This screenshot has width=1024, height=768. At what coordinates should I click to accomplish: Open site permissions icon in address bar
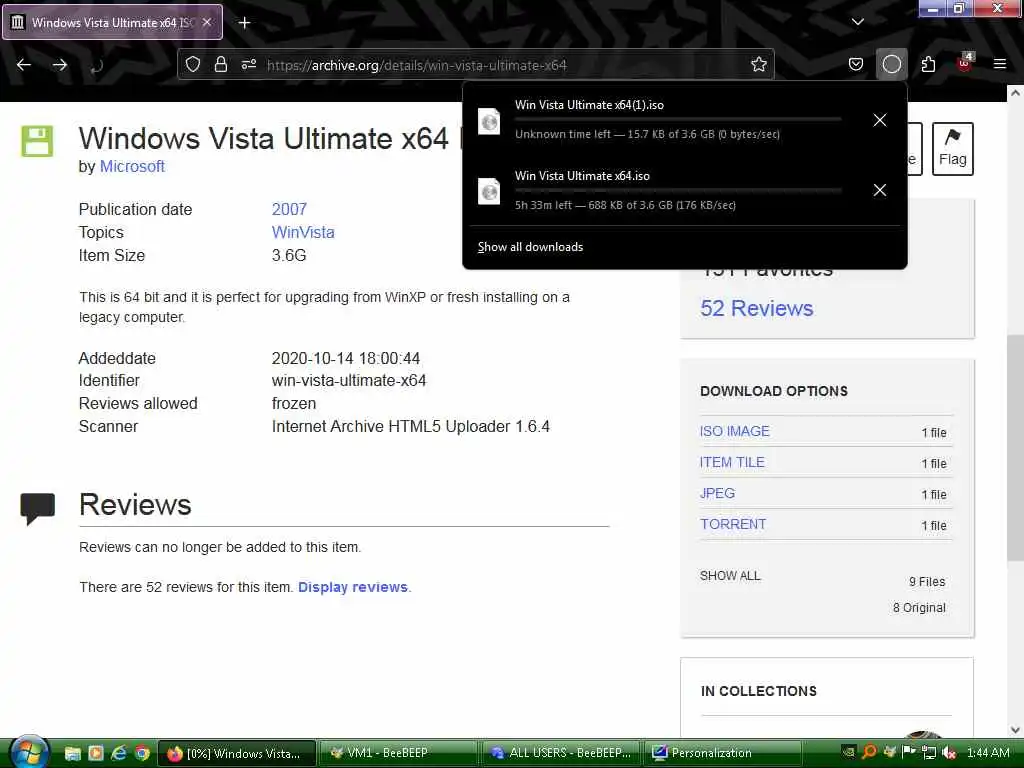(x=249, y=65)
